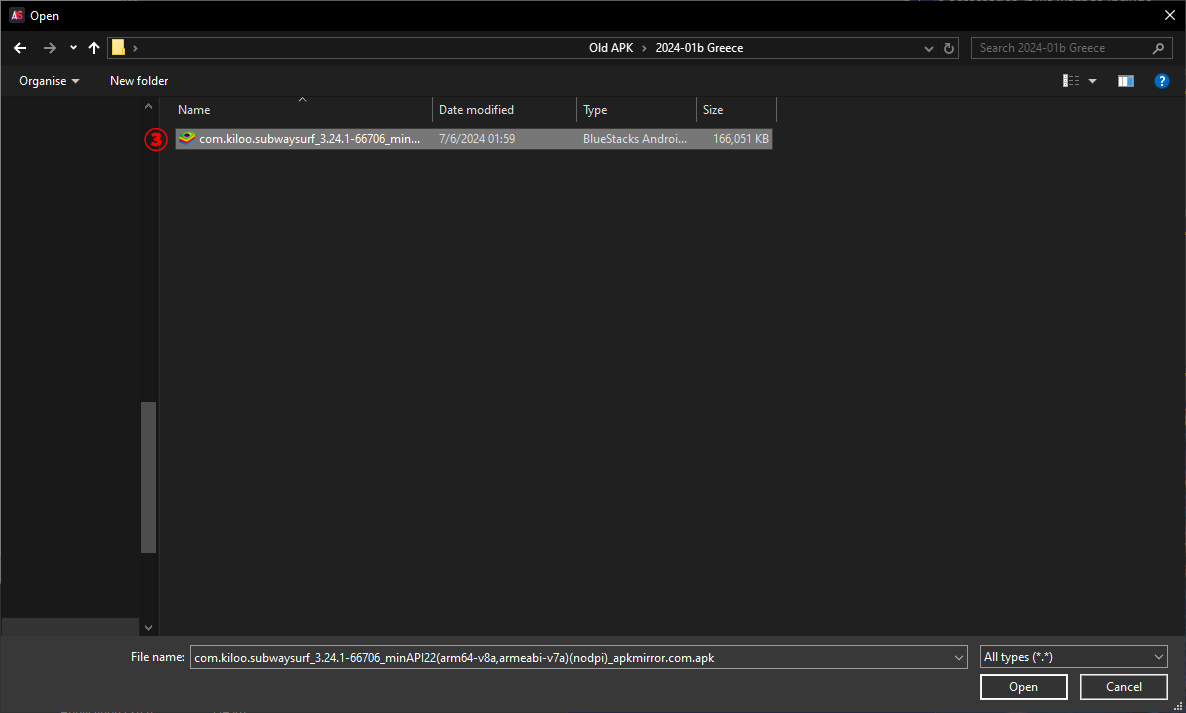Open the Old APK breadcrumb

point(611,48)
